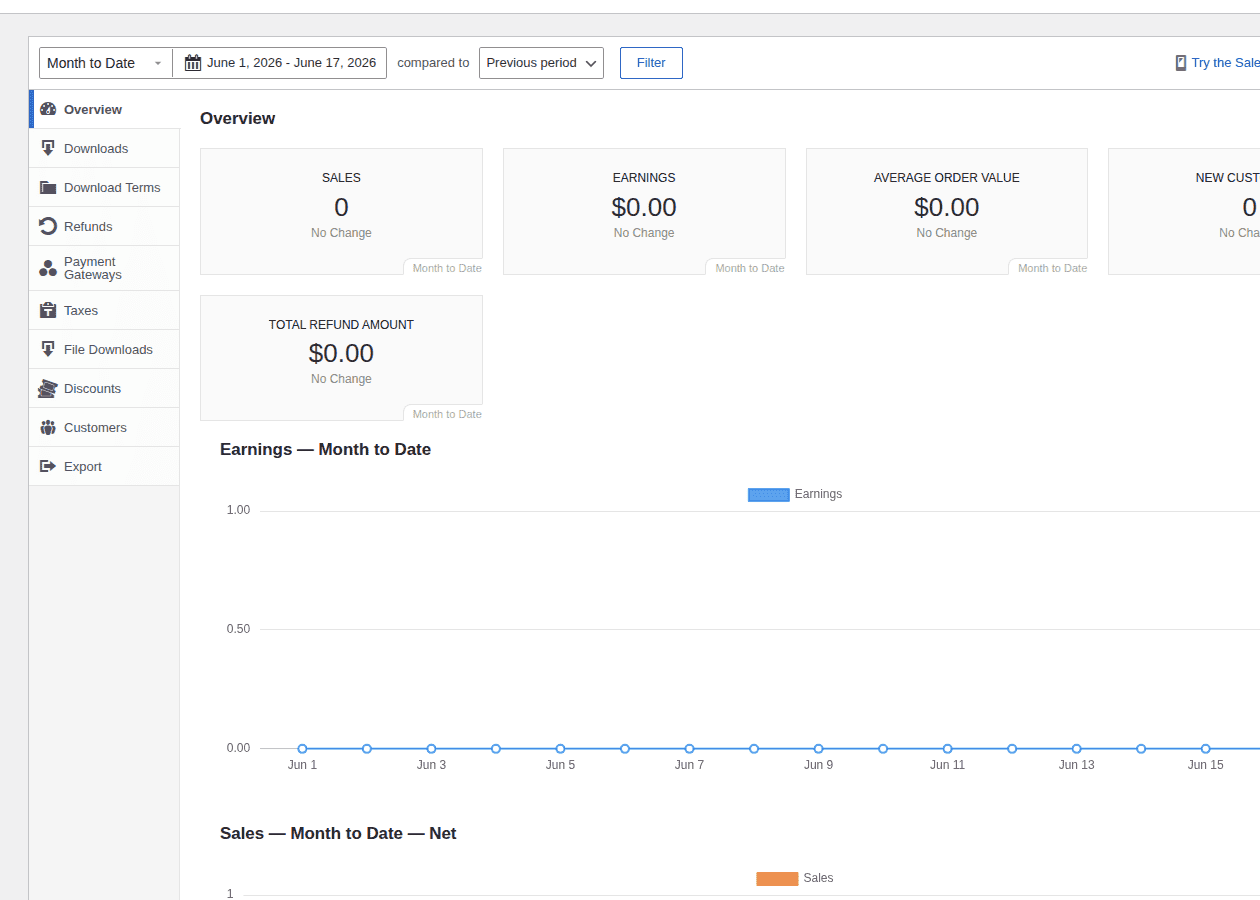
Task: Switch to the Customers tab
Action: (x=105, y=427)
